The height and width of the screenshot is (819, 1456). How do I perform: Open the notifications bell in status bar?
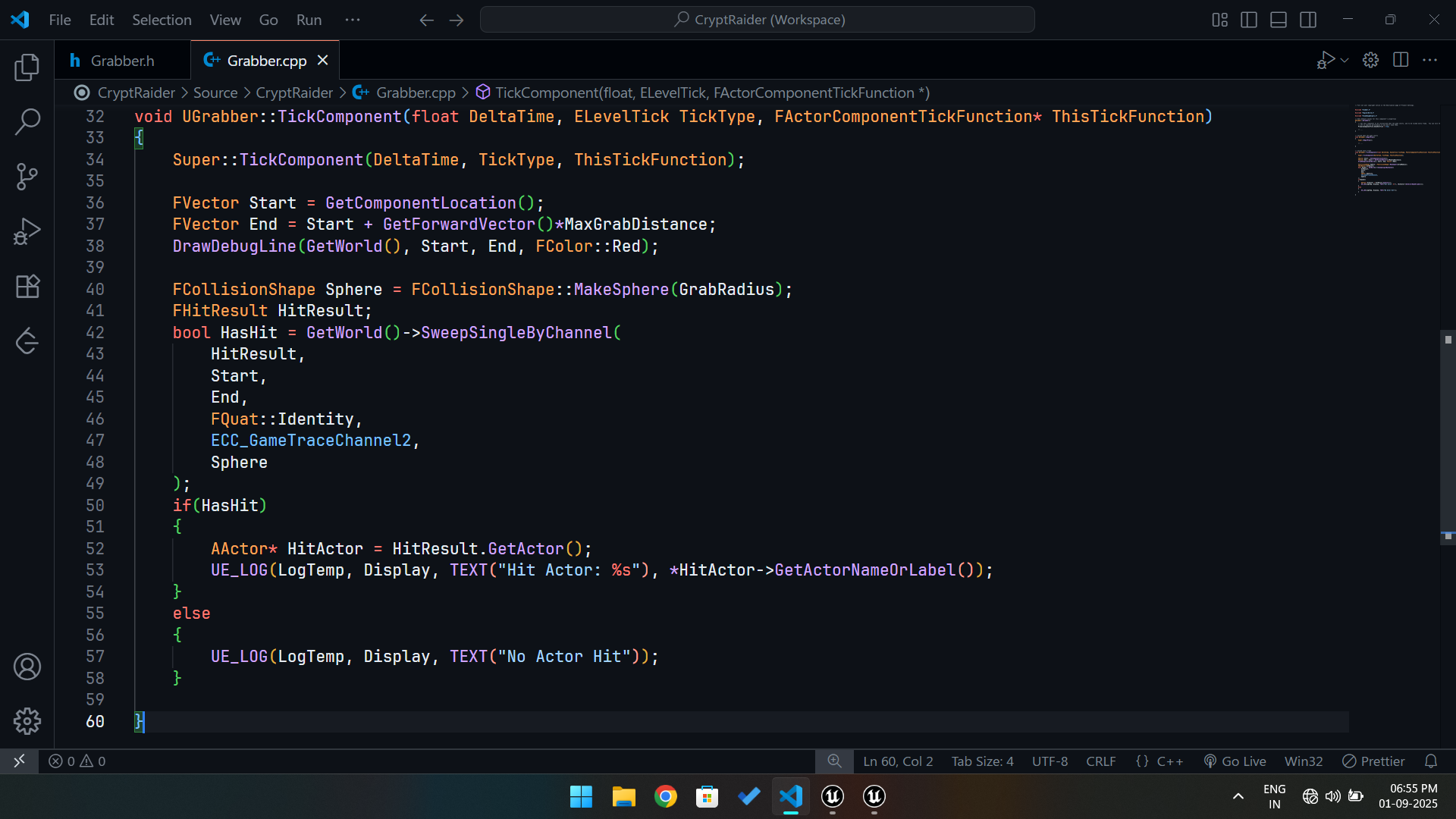tap(1431, 761)
